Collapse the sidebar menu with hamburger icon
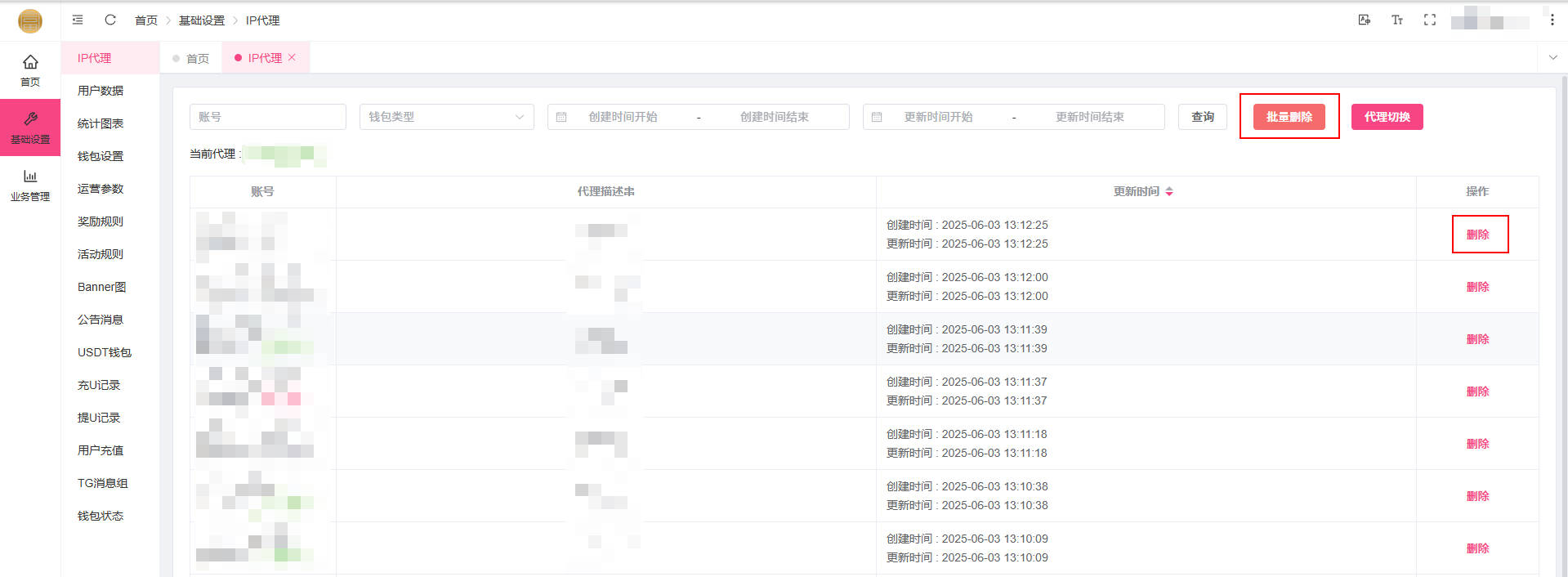Image resolution: width=1568 pixels, height=577 pixels. coord(78,20)
